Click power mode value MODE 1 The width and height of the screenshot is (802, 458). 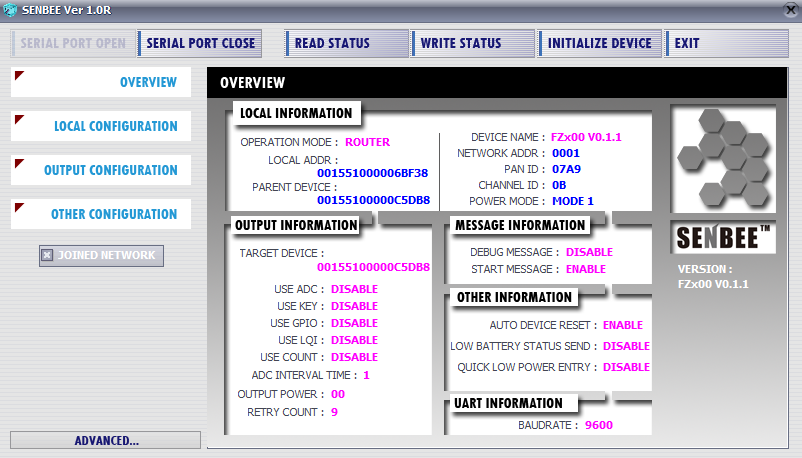(573, 201)
